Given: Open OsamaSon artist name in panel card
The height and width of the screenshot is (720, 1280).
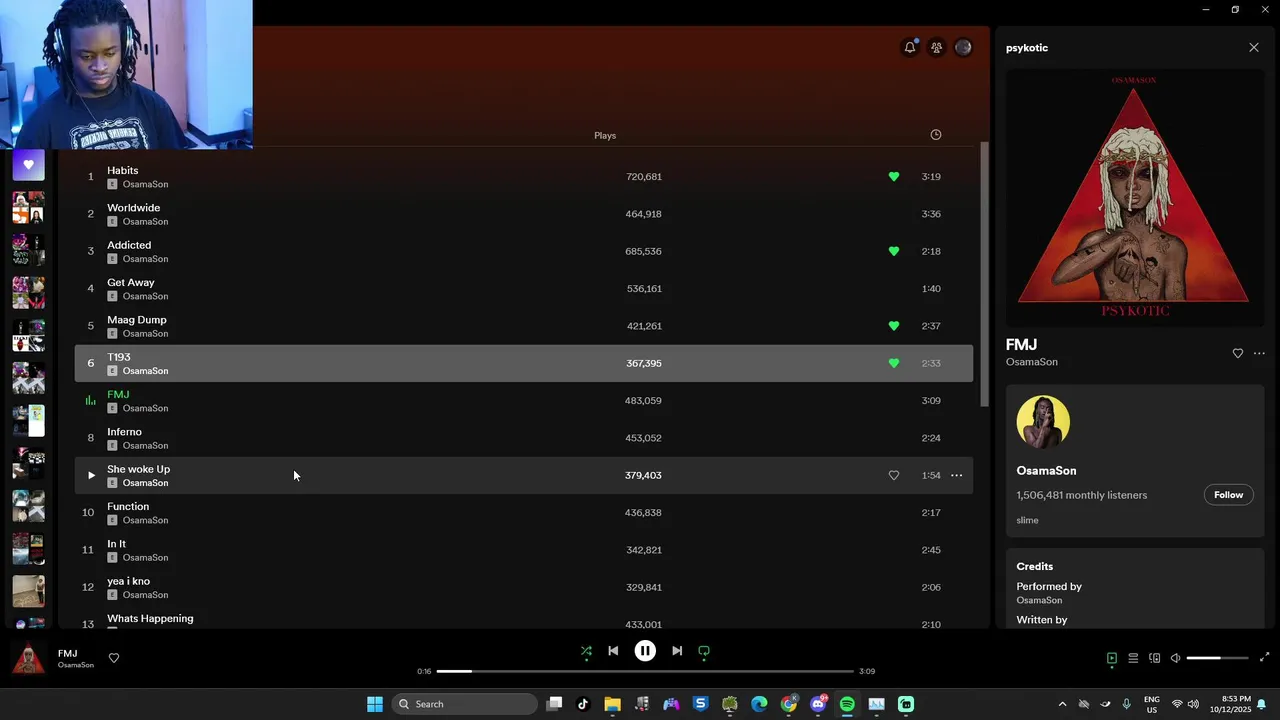Looking at the screenshot, I should click(1046, 471).
